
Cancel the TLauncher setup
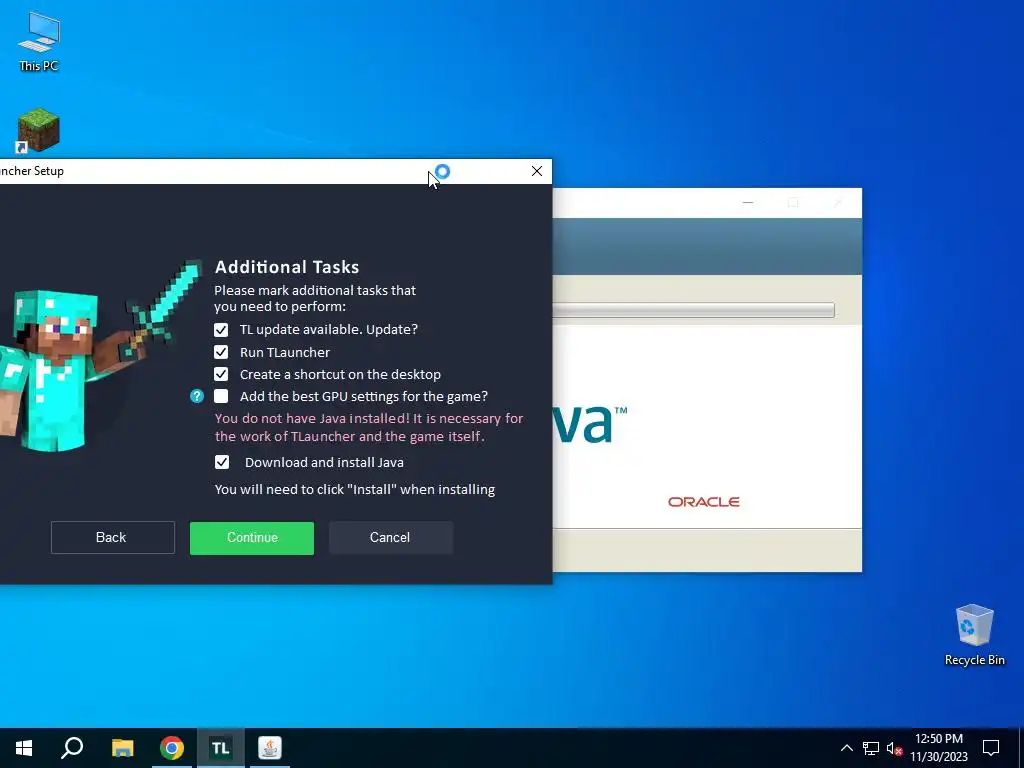391,537
